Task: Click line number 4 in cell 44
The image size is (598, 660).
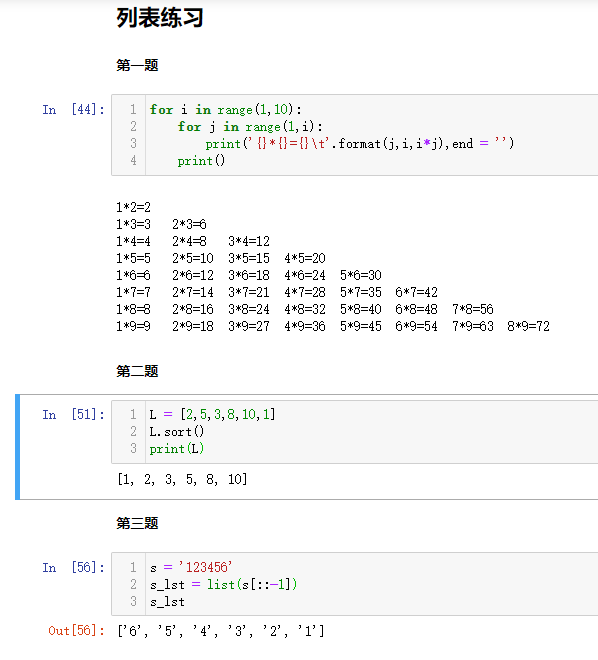Action: [133, 160]
